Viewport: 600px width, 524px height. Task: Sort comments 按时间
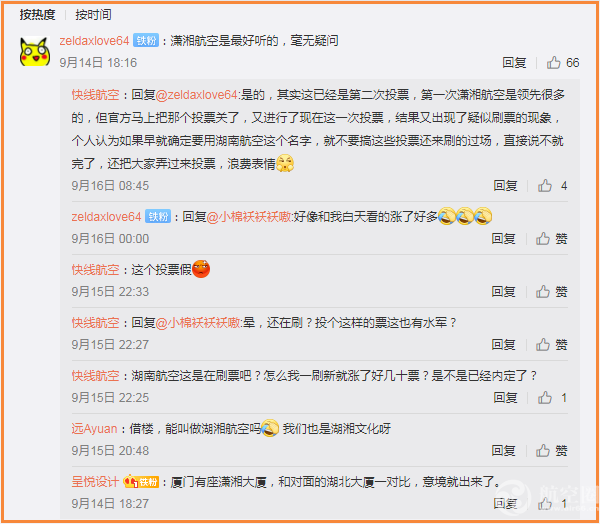[x=93, y=15]
